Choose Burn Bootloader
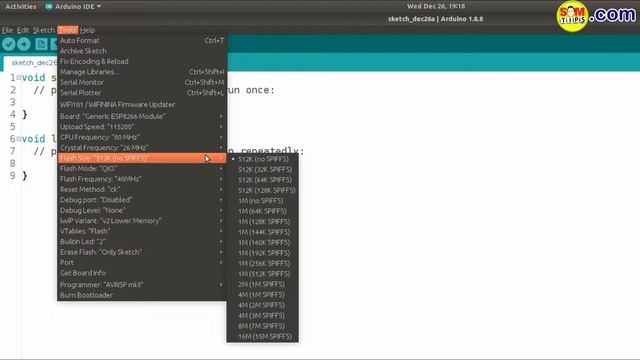The width and height of the screenshot is (640, 360). click(x=142, y=295)
